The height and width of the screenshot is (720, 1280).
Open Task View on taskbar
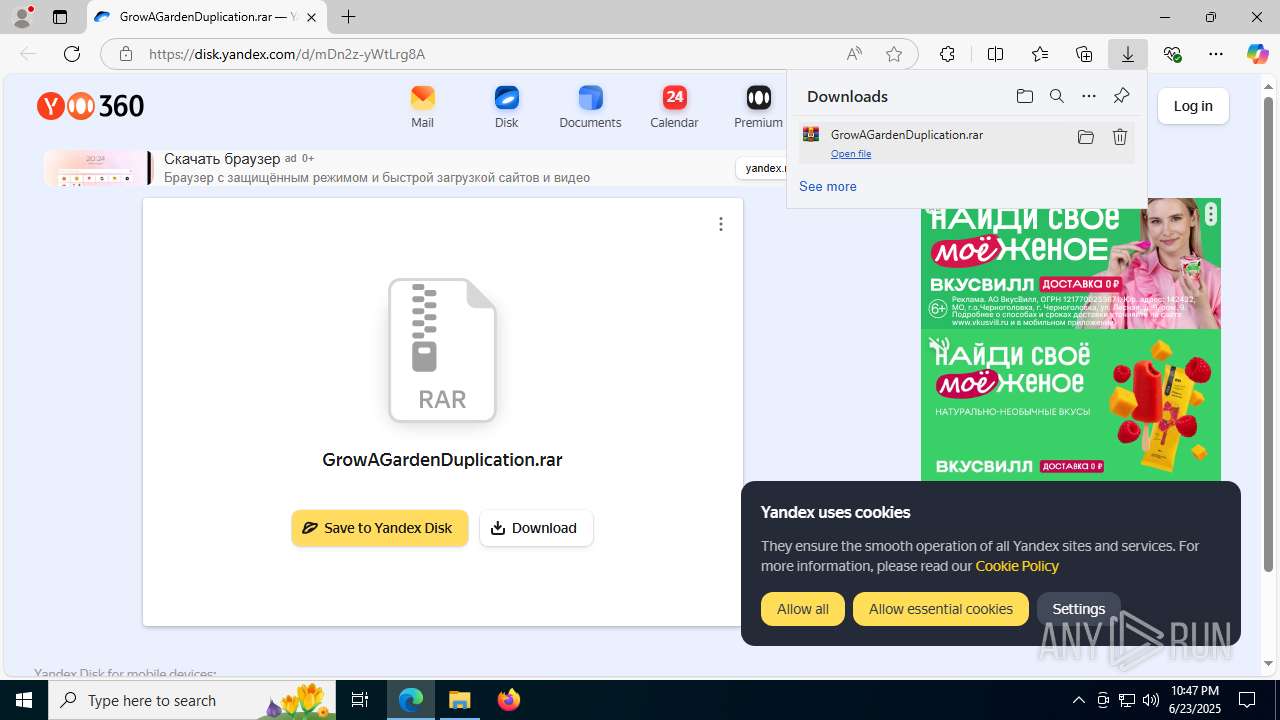tap(360, 700)
